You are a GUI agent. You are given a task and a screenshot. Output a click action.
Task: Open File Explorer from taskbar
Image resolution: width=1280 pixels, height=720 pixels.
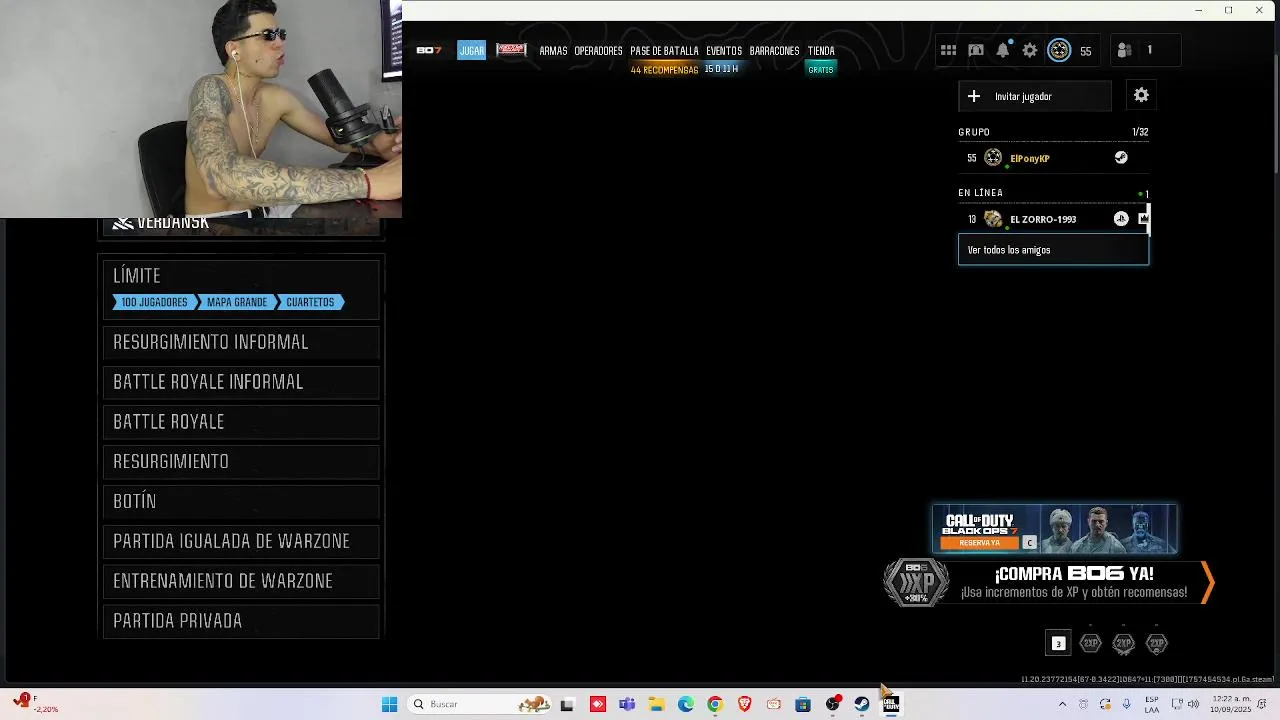pyautogui.click(x=656, y=704)
